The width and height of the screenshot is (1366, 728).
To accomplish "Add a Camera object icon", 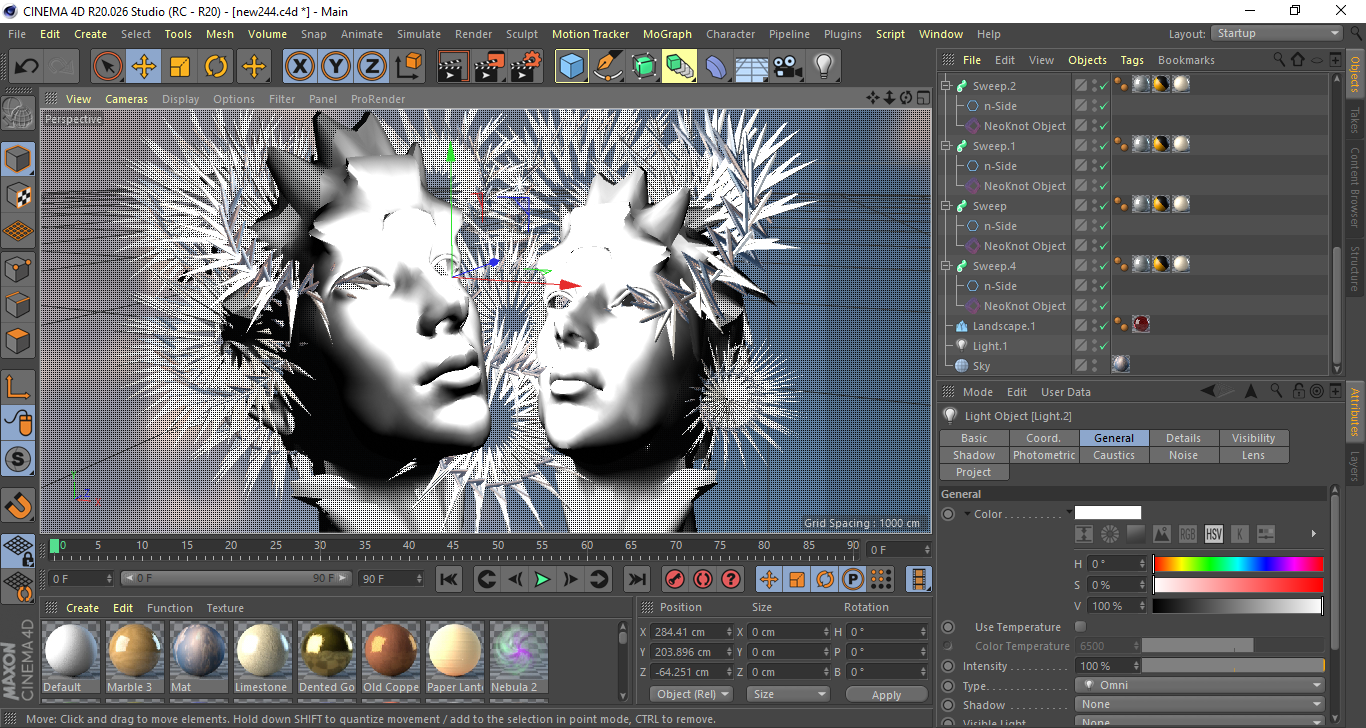I will point(787,67).
